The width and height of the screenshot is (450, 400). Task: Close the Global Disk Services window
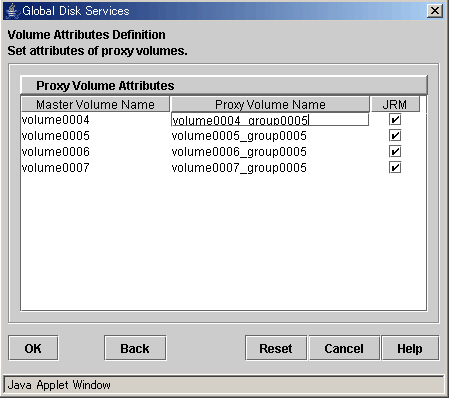coord(435,11)
